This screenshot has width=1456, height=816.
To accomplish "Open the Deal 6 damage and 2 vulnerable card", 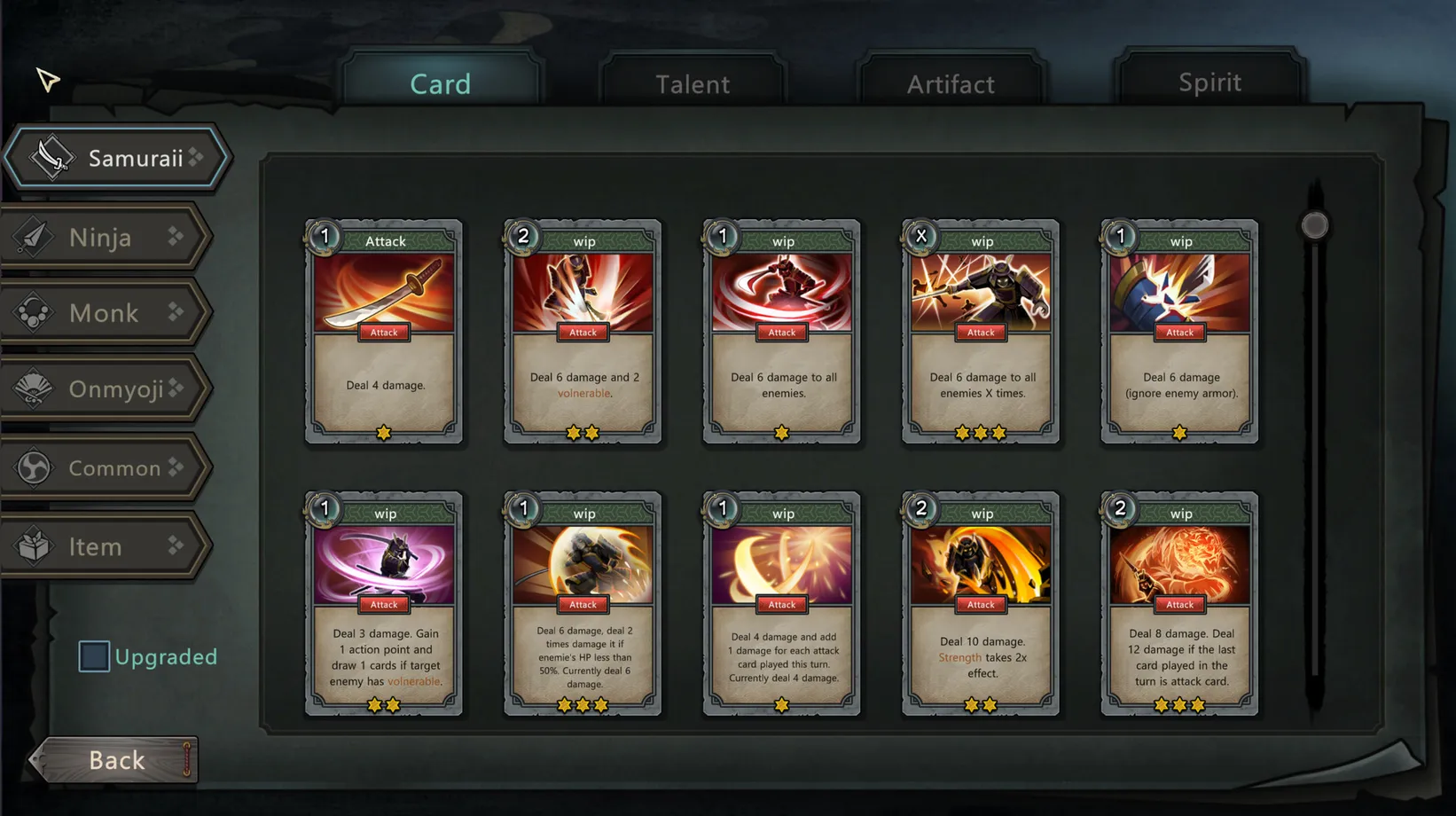I will click(x=583, y=332).
